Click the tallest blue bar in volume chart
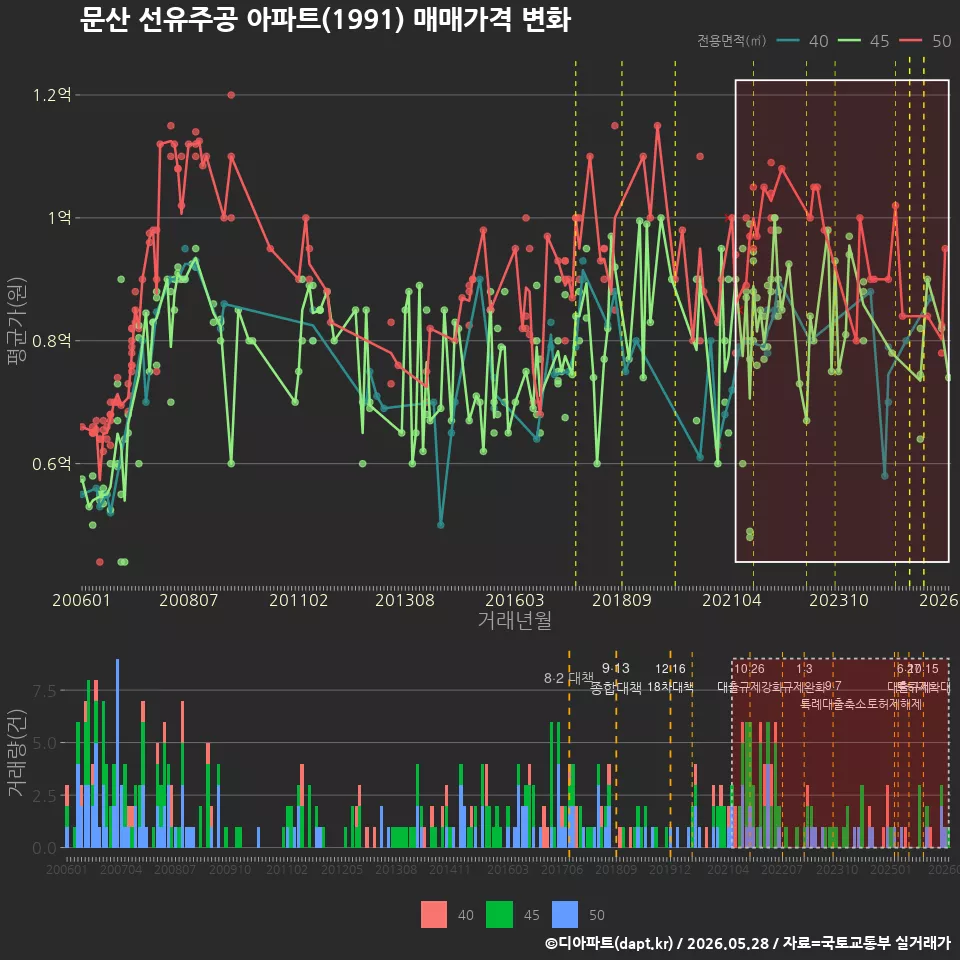This screenshot has height=960, width=960. [118, 753]
